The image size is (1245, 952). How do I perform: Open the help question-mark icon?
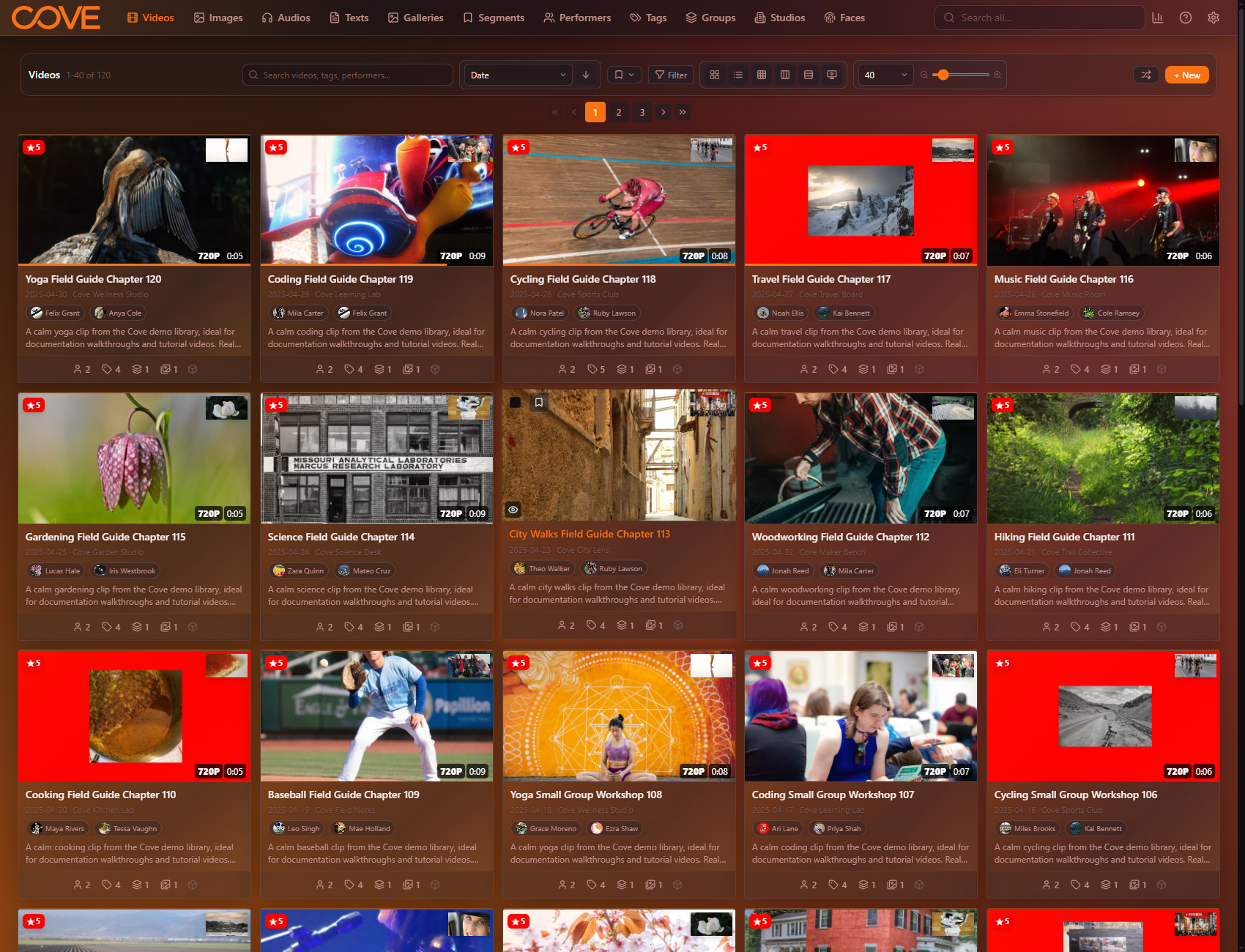(x=1185, y=18)
